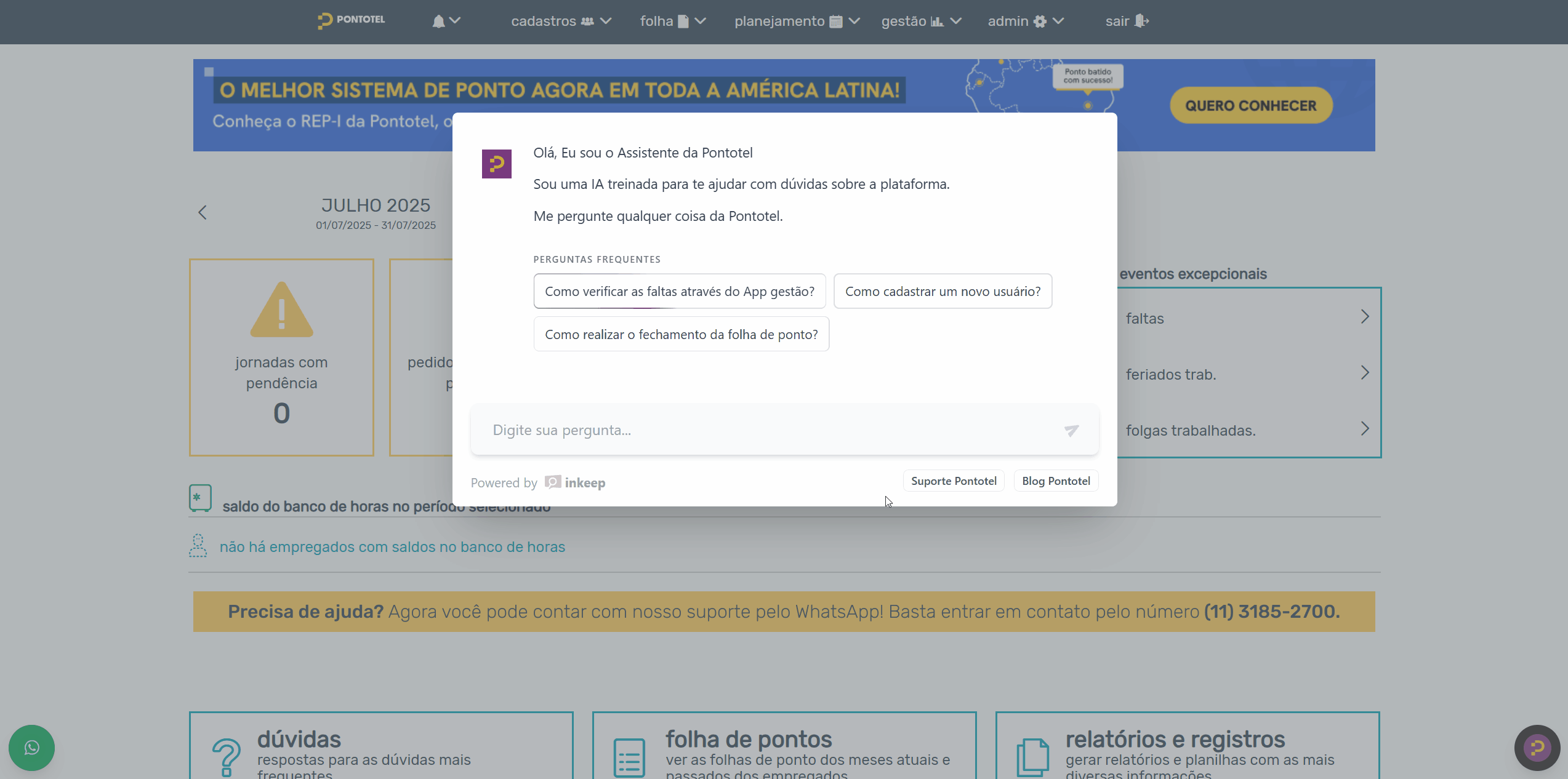Screen dimensions: 1568x779
Task: Expand the faltas row chevron
Action: [1365, 317]
